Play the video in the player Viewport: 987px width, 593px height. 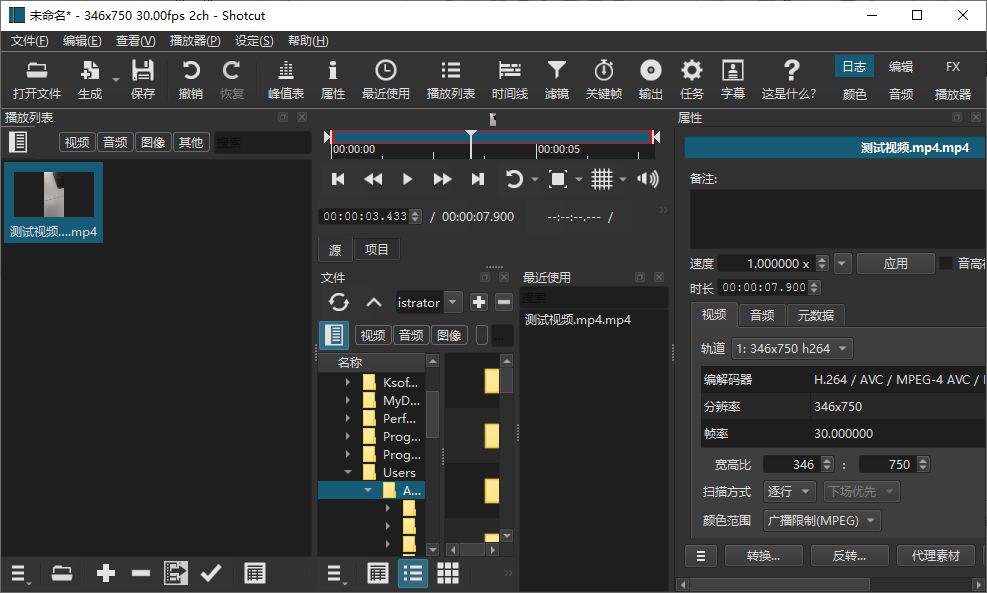click(x=407, y=179)
